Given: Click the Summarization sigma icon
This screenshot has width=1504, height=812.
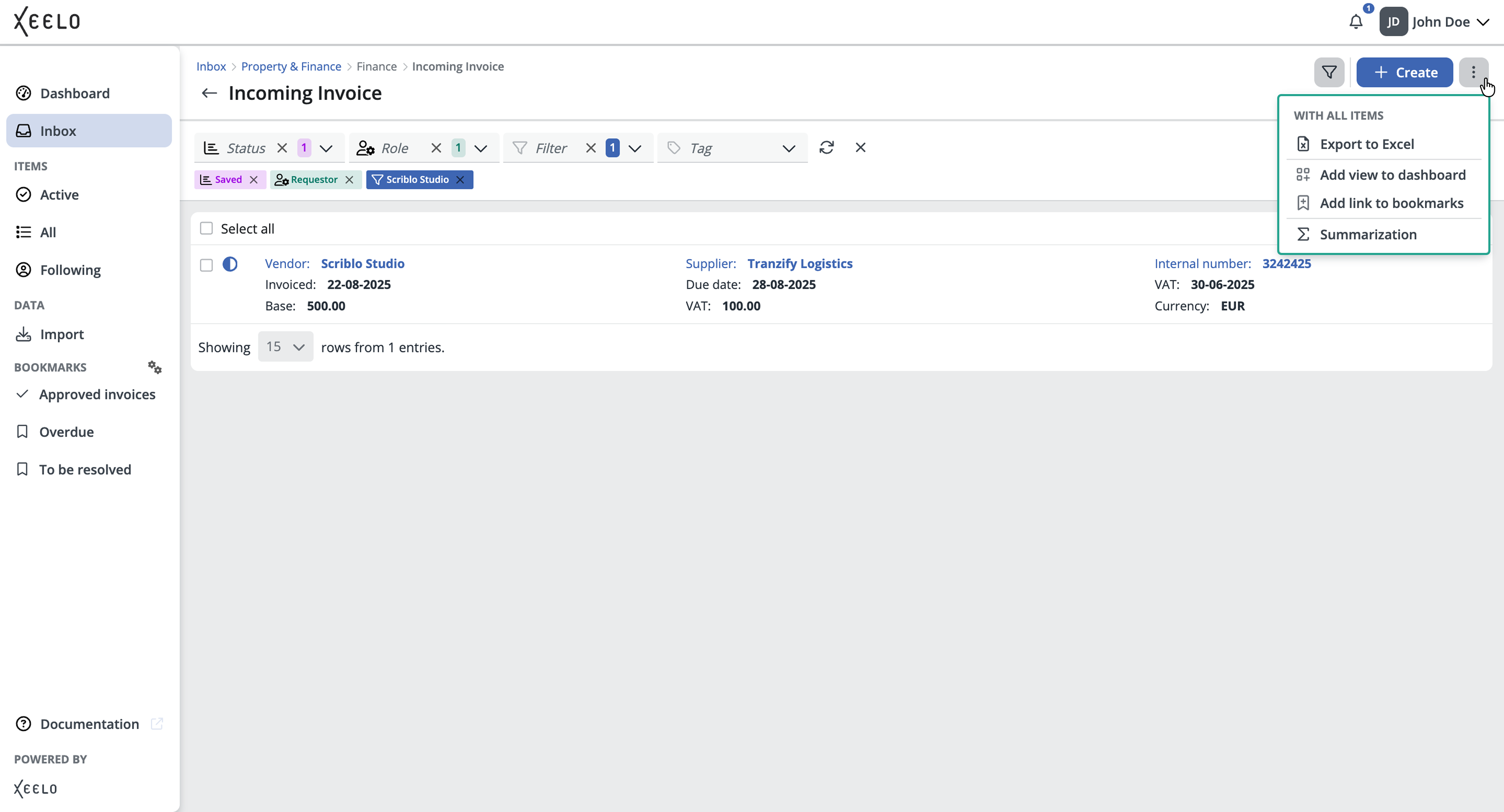Looking at the screenshot, I should 1303,234.
